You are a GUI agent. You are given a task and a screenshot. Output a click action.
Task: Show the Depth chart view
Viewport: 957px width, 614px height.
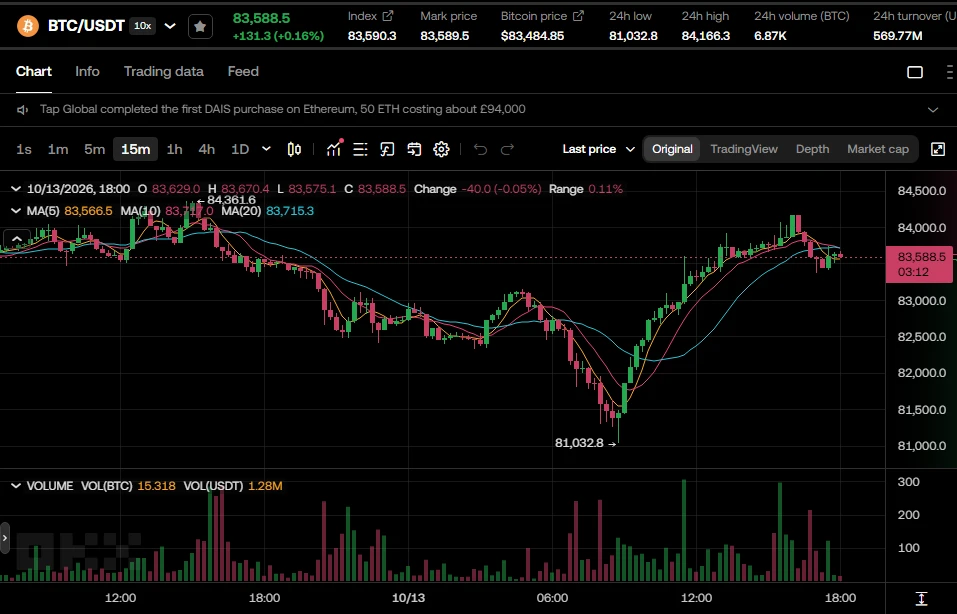click(812, 149)
